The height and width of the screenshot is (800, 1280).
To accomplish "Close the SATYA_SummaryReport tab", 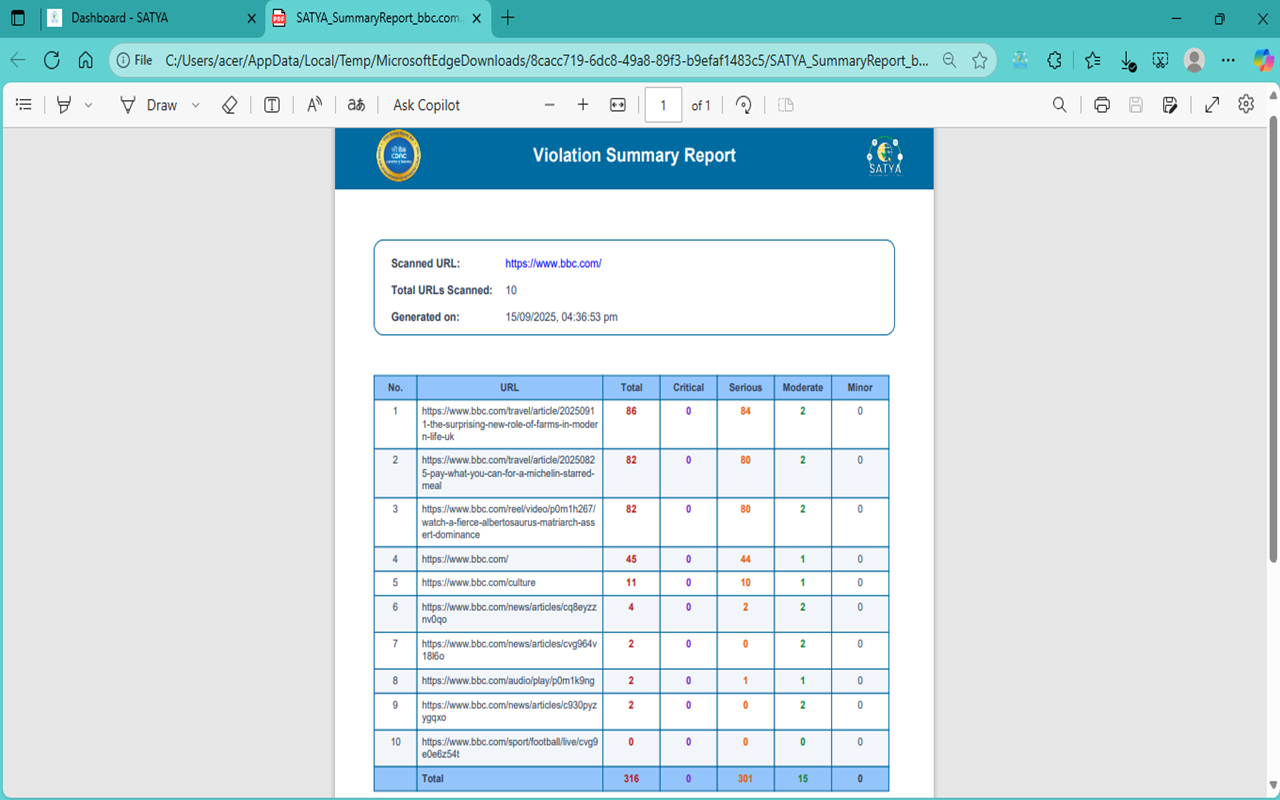I will click(x=476, y=18).
